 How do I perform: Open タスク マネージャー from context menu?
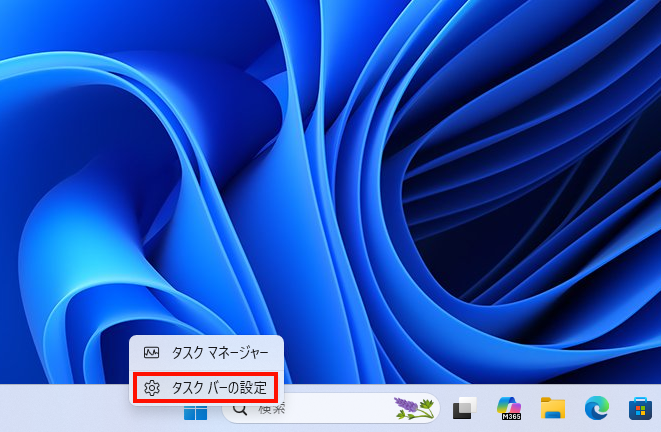(206, 353)
